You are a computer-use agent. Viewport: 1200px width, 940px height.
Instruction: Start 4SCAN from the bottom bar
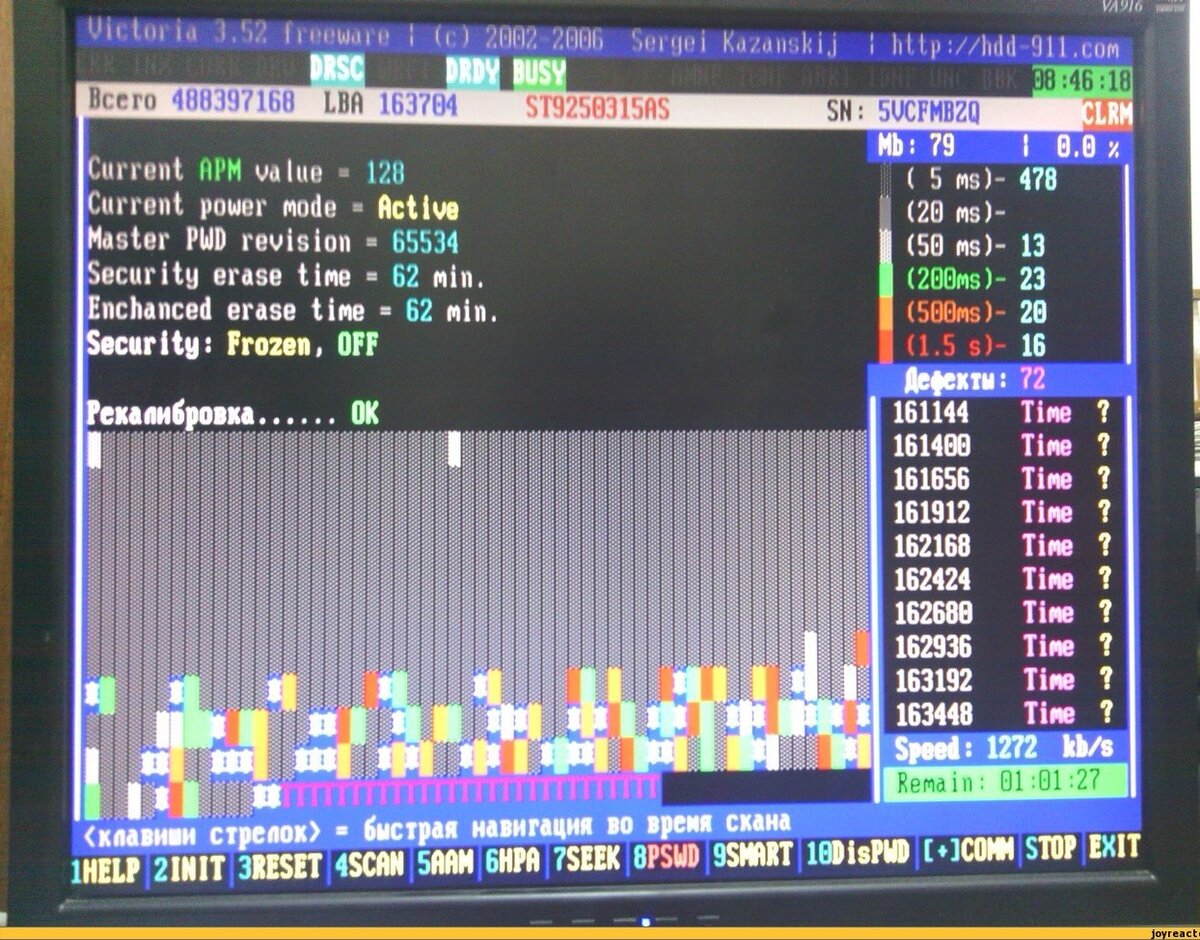(369, 862)
